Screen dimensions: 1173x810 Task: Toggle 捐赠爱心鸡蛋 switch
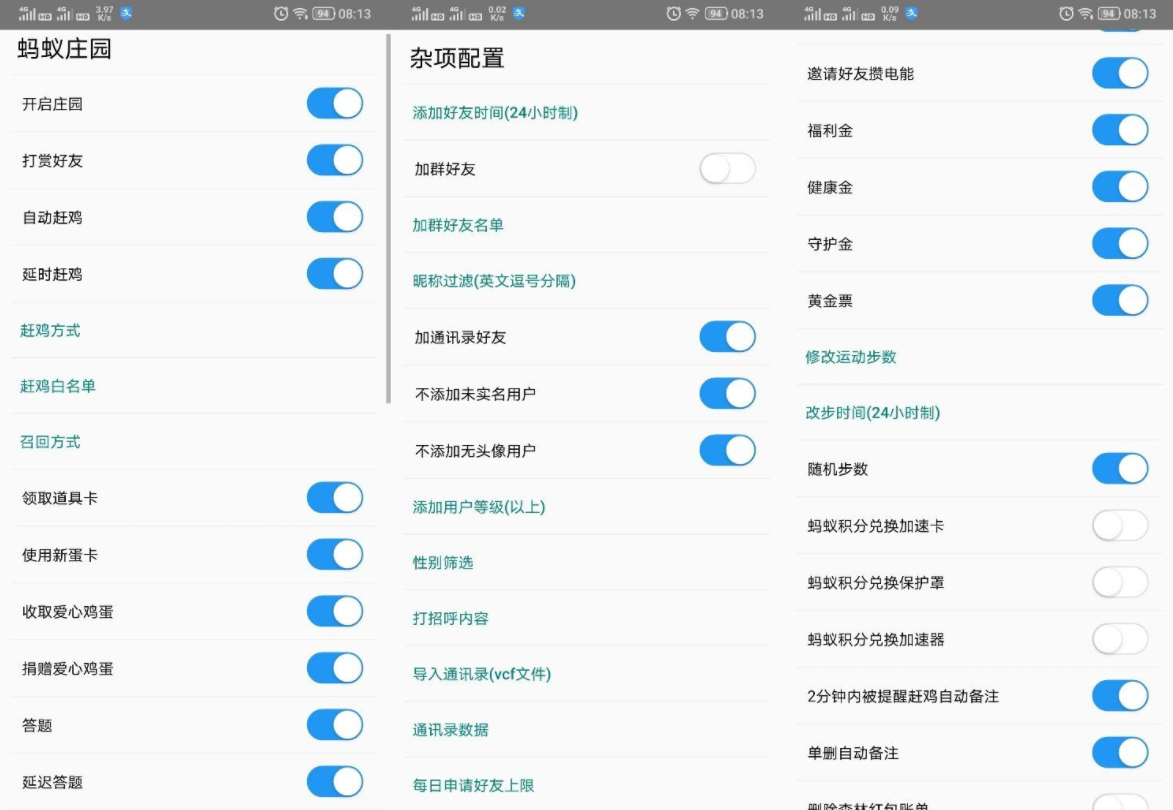click(x=335, y=668)
